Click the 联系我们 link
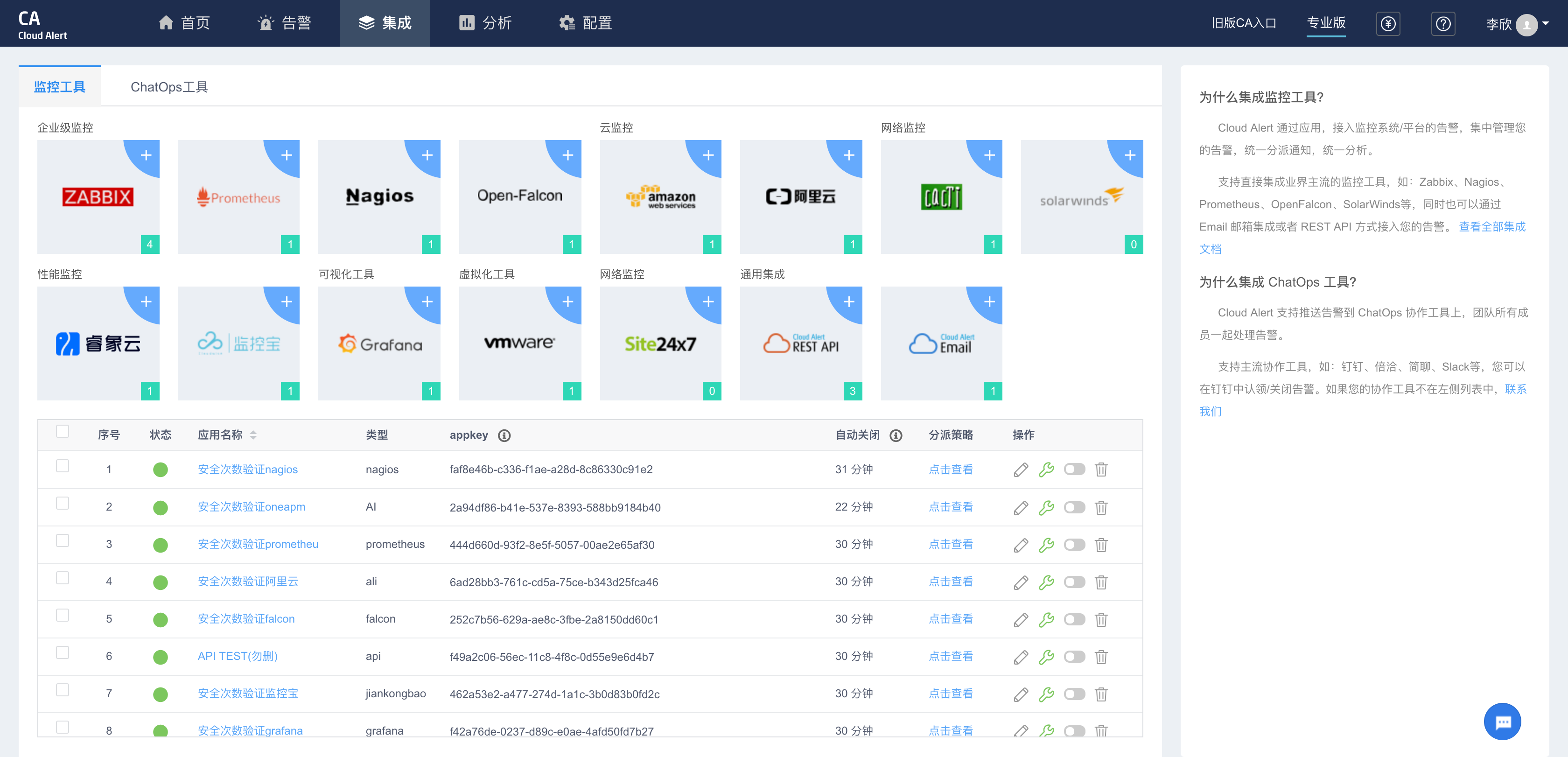The image size is (1568, 757). [1516, 389]
